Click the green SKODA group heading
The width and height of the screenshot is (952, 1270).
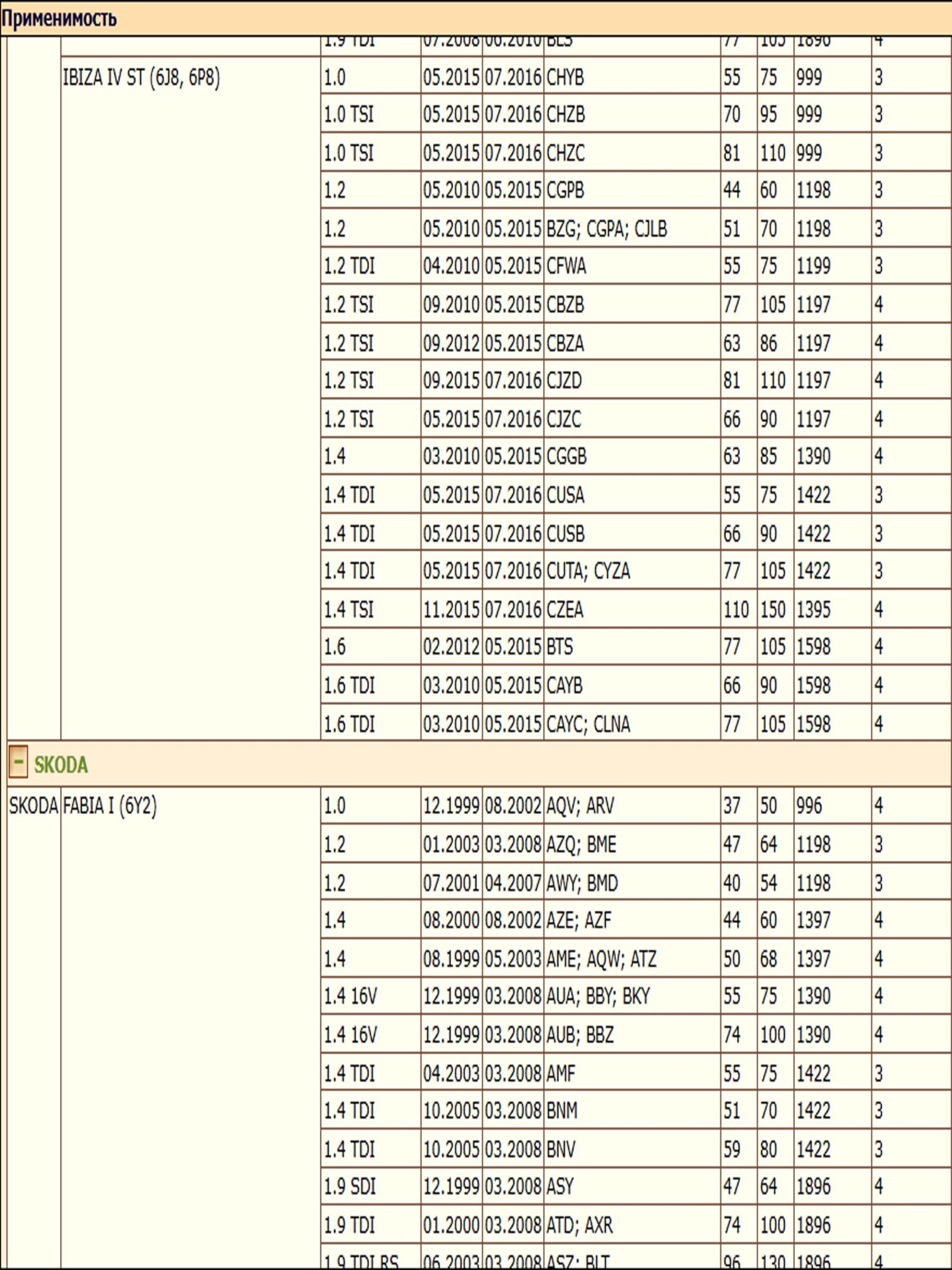click(61, 765)
